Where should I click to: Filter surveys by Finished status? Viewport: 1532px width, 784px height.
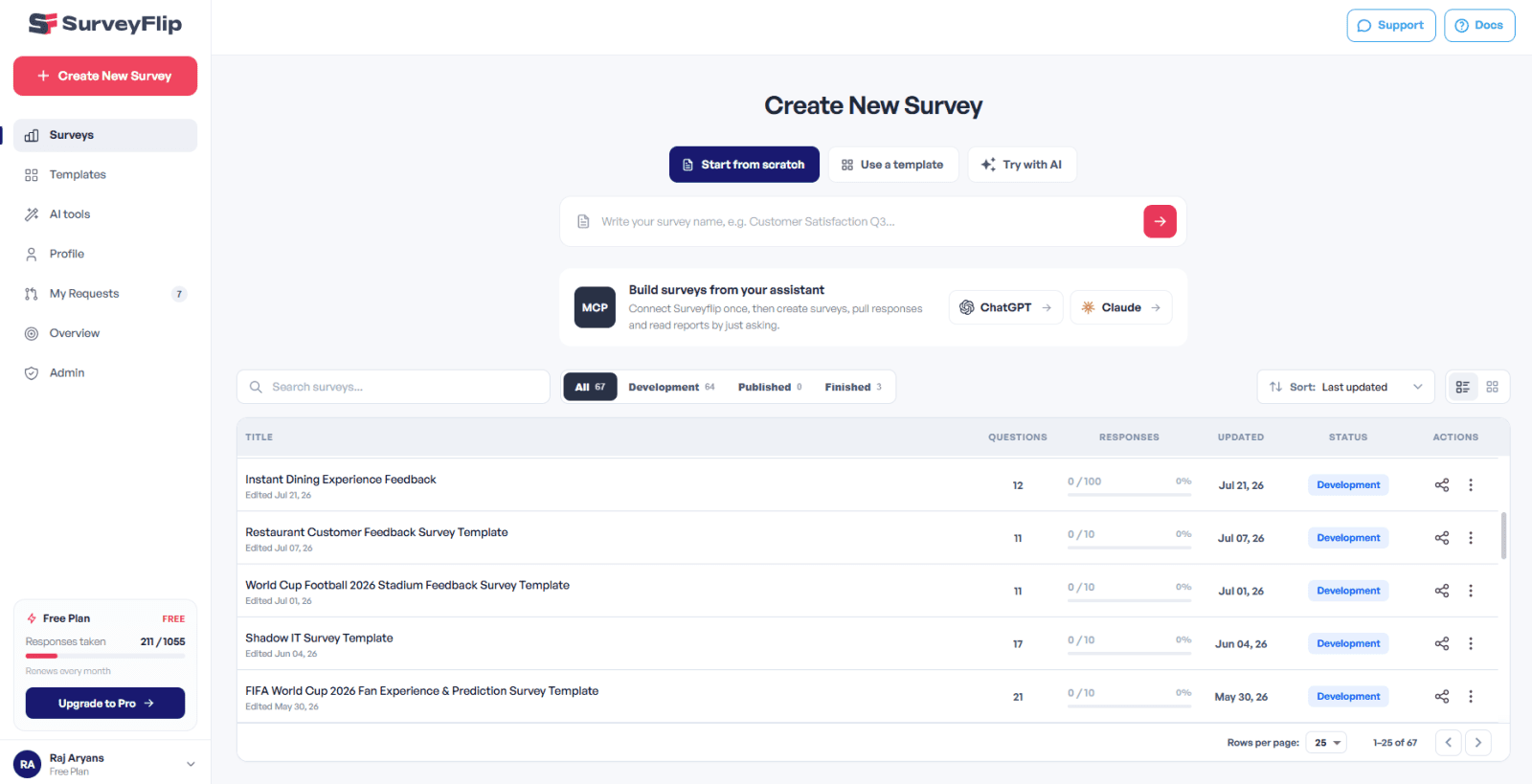click(x=853, y=387)
